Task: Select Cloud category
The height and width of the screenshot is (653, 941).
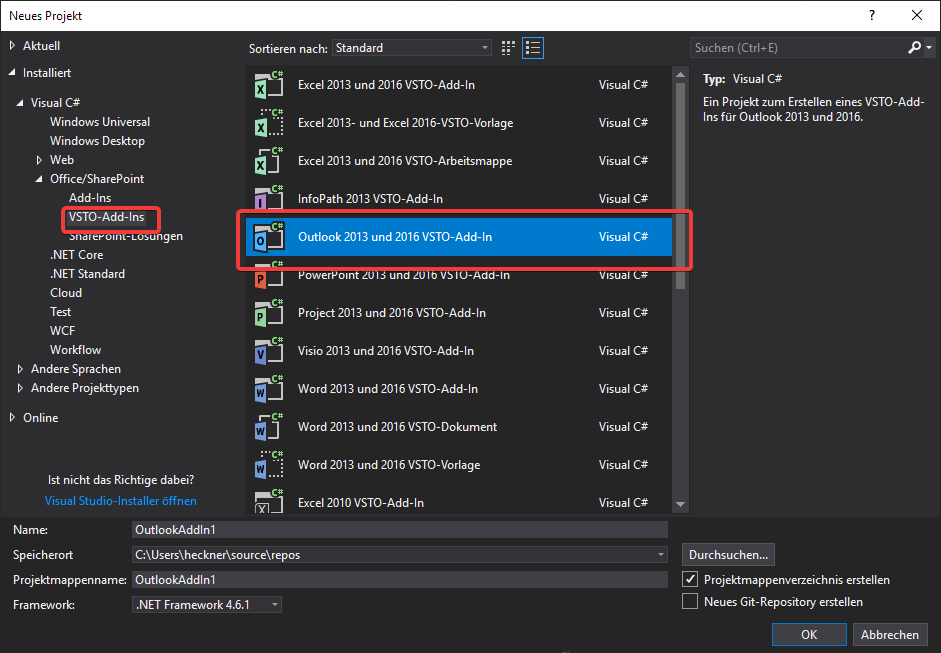Action: click(66, 293)
